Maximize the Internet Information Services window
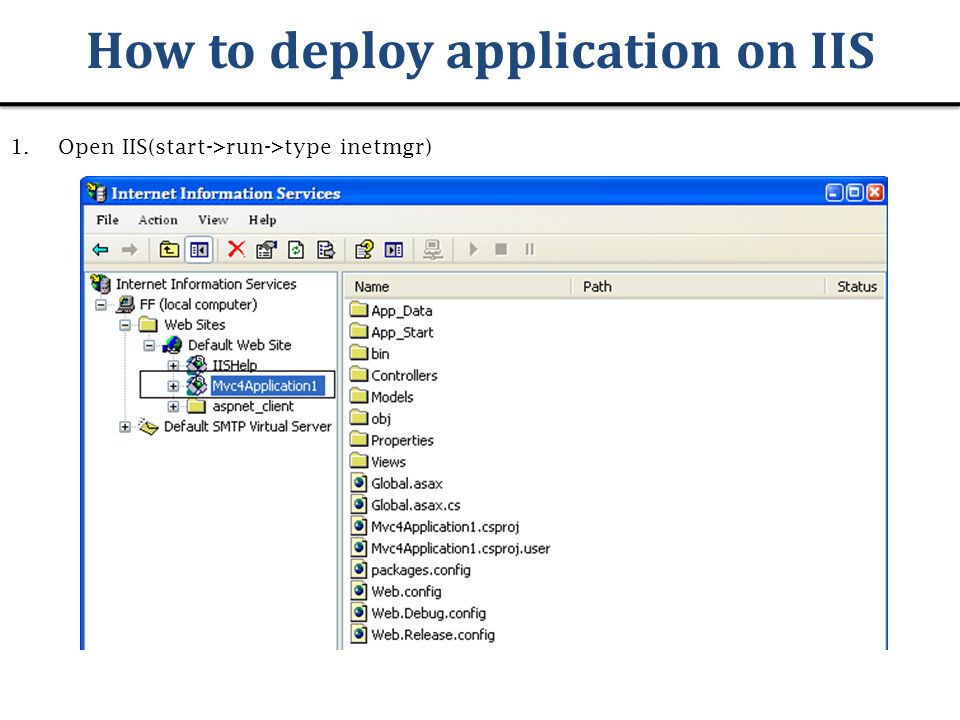Viewport: 960px width, 720px height. 855,193
